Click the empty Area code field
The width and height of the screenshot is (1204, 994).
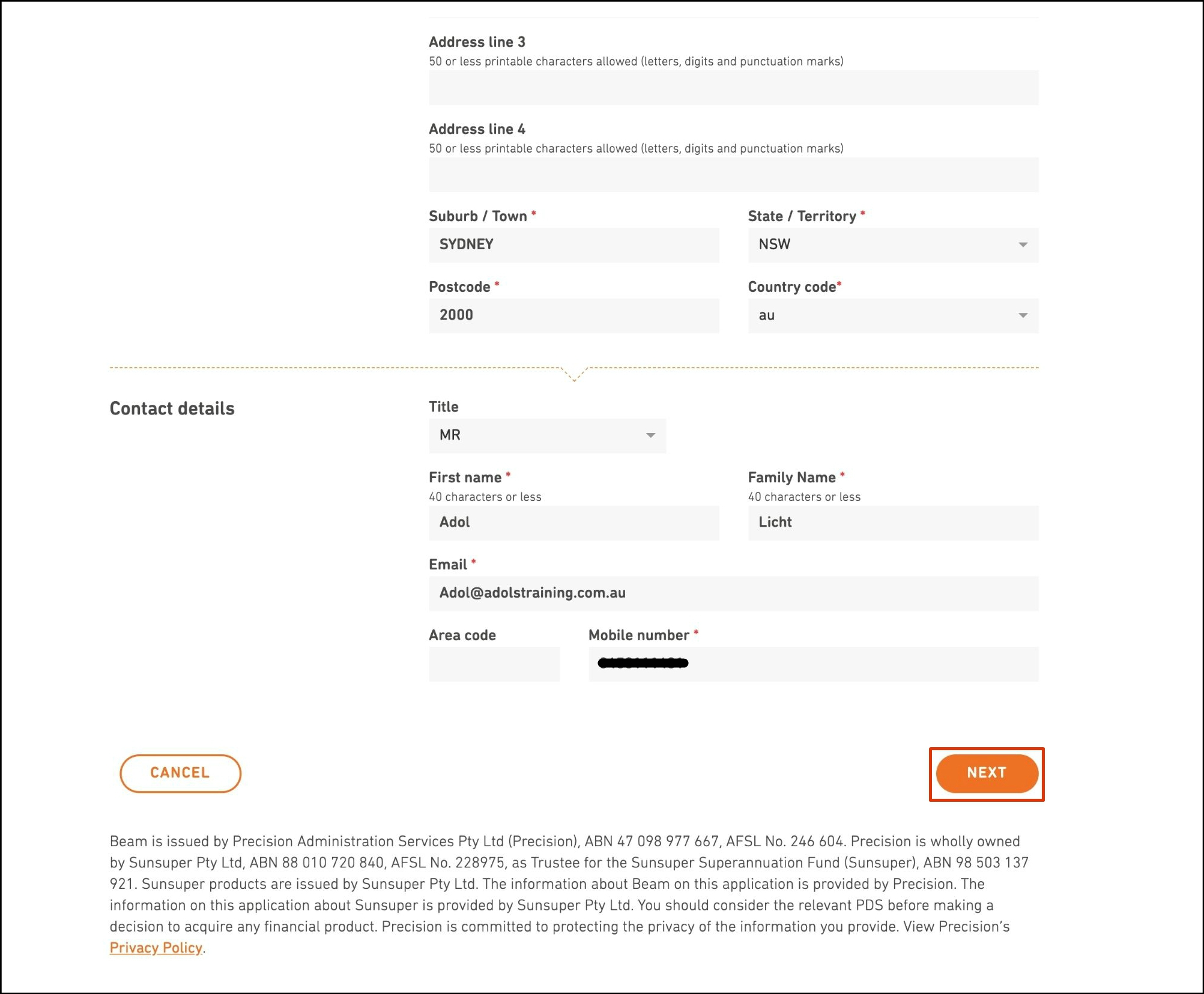click(494, 664)
